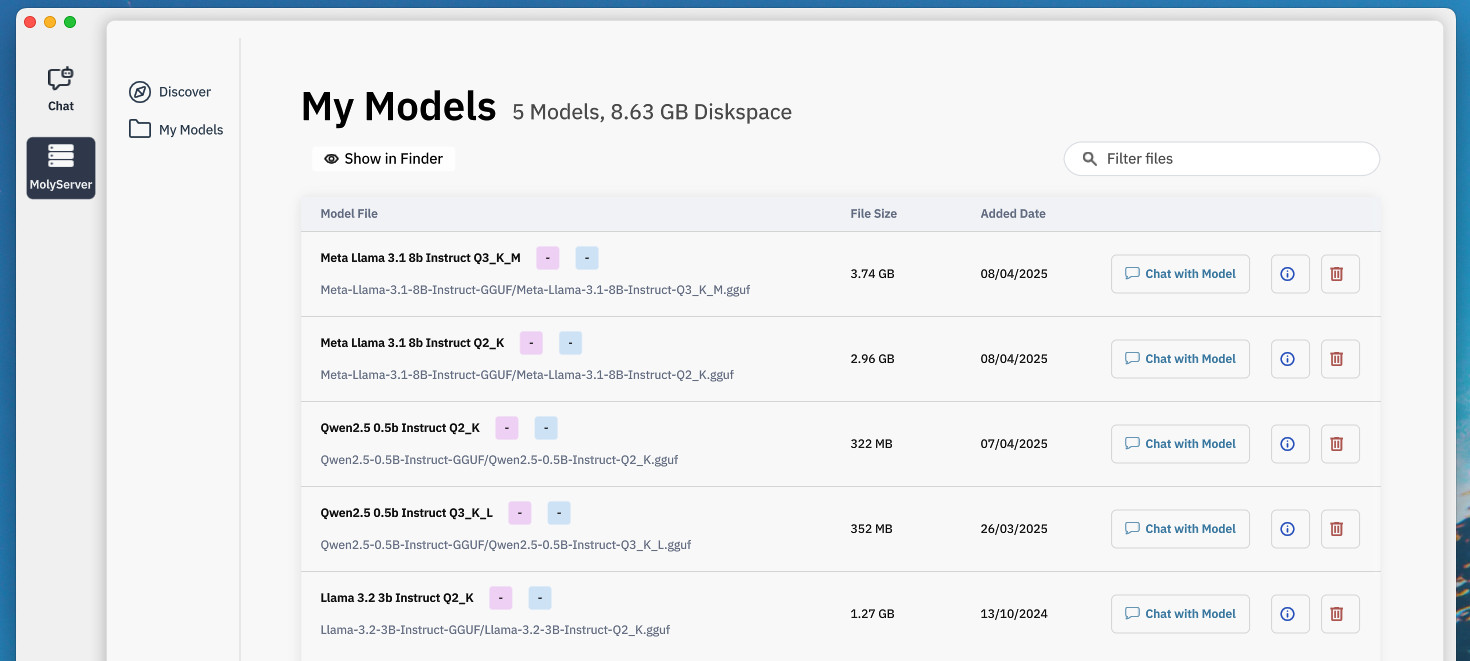
Task: Delete the Llama 3.2 3b model
Action: [1339, 614]
